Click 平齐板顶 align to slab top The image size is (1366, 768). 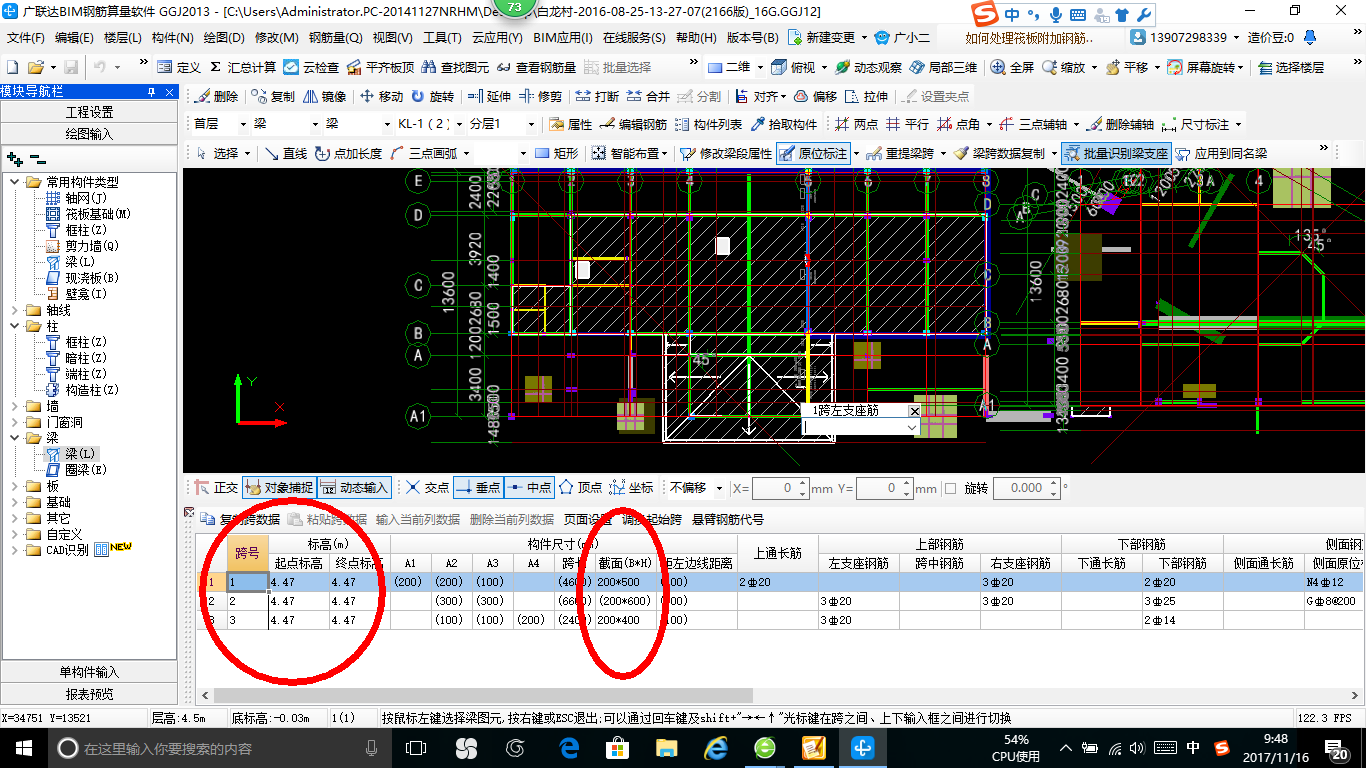coord(380,67)
